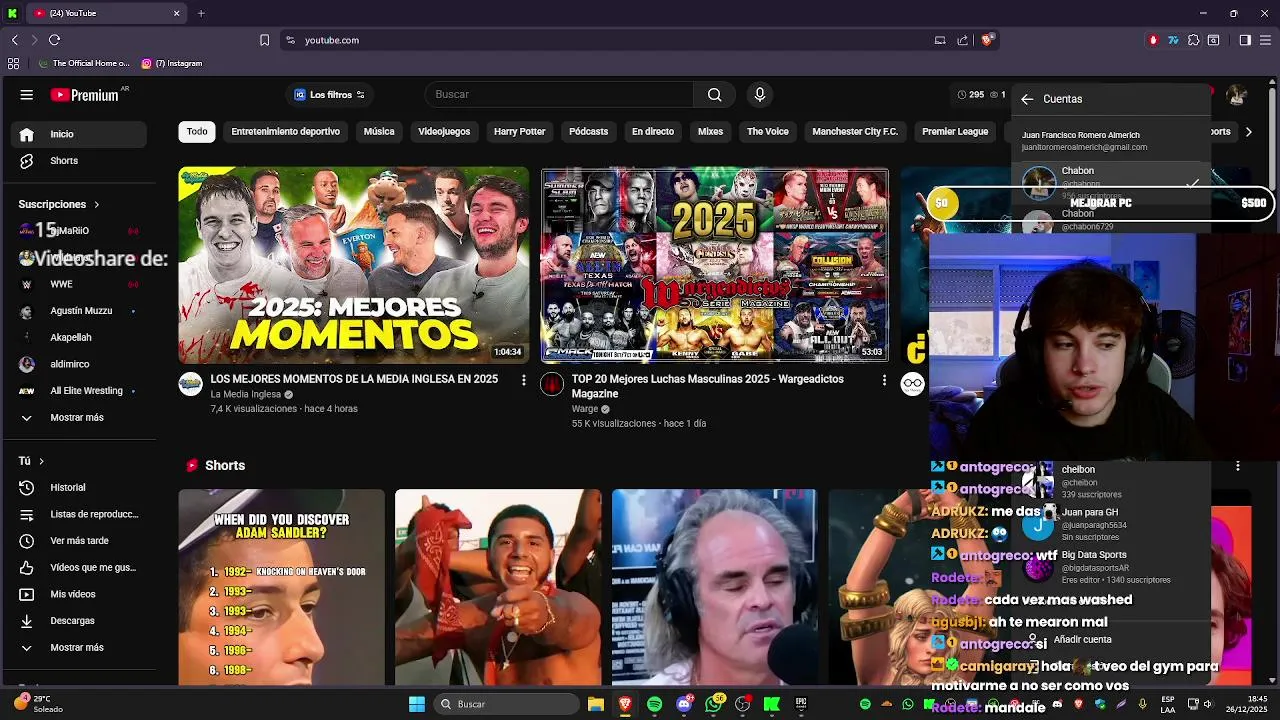This screenshot has width=1280, height=720.
Task: Open Discord from the taskbar
Action: [684, 704]
